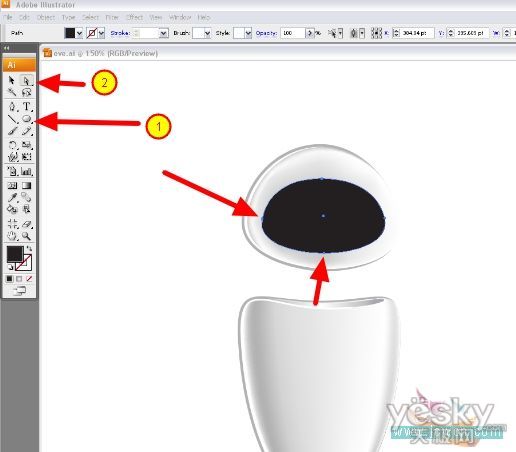Select the Gradient tool
Viewport: 516px width, 452px height.
(26, 185)
